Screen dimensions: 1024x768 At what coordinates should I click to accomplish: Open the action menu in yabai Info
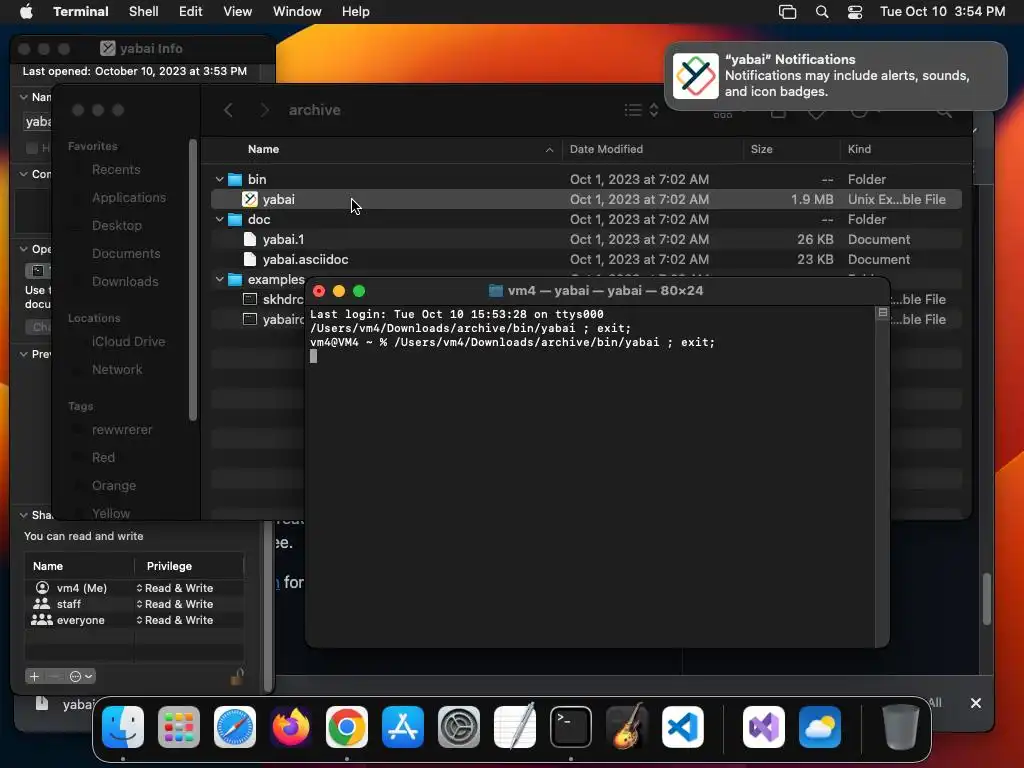[82, 677]
